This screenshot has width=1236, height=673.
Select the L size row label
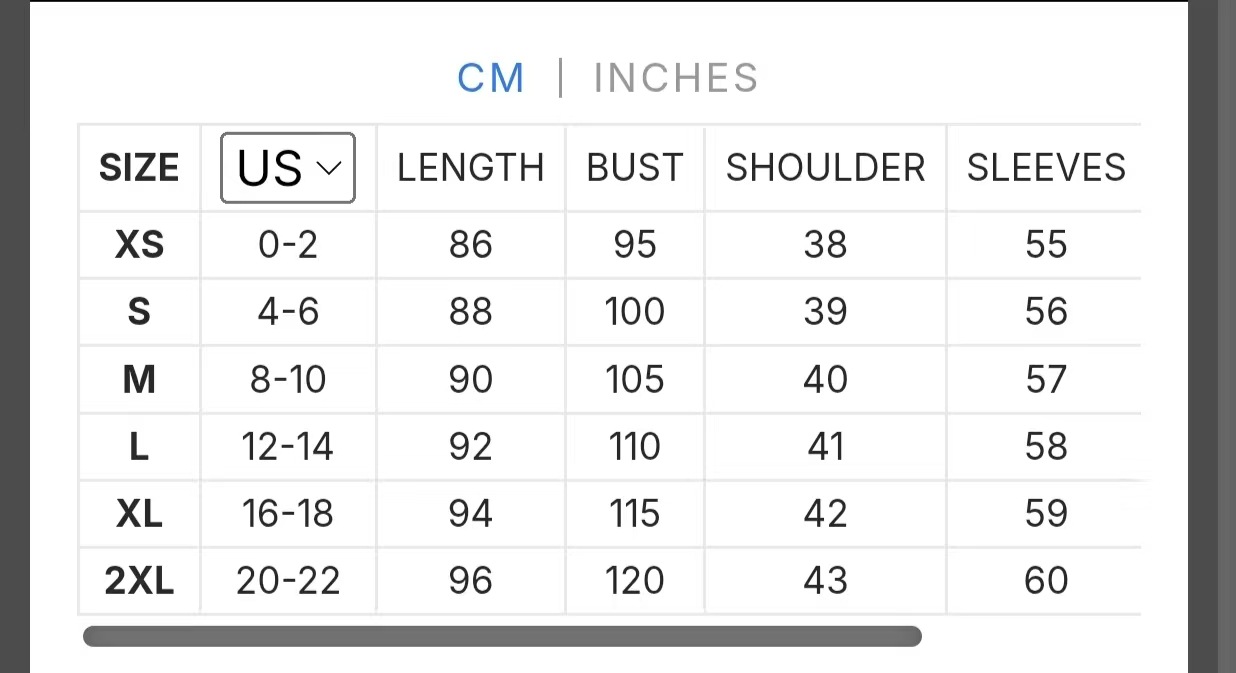pos(139,446)
